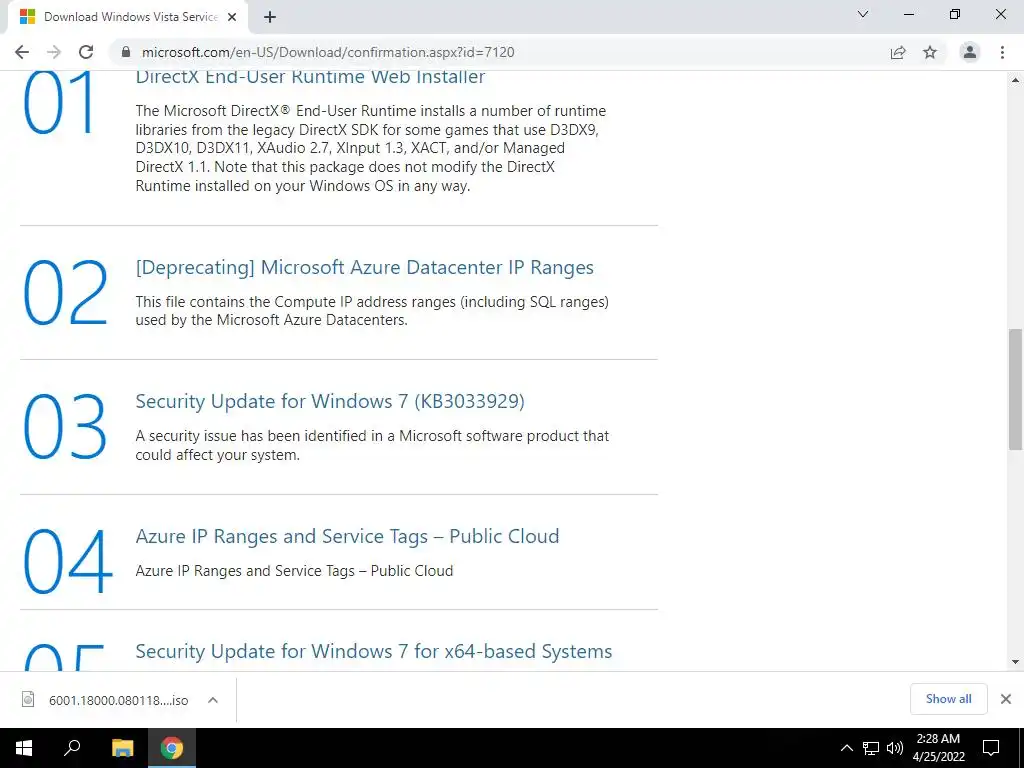
Task: Open Deprecating Microsoft Azure Datacenter IP Ranges
Action: (x=364, y=267)
